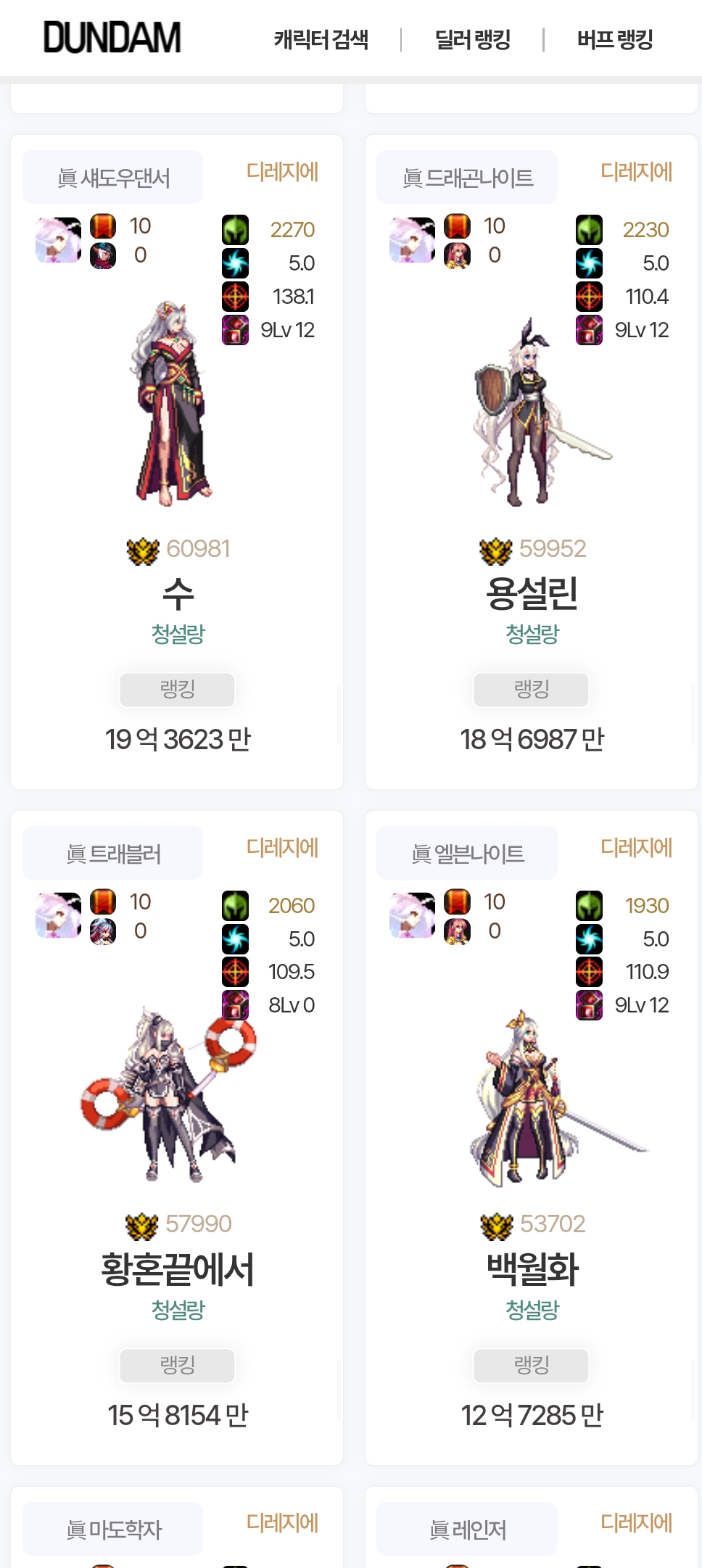Click the 용설린 character sprite

[537, 412]
